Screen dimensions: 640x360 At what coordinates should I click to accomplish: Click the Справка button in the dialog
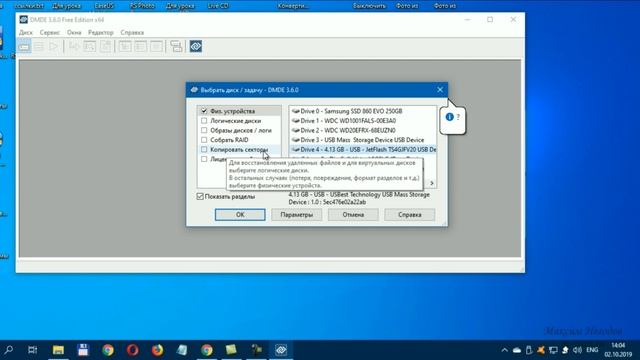click(x=410, y=215)
